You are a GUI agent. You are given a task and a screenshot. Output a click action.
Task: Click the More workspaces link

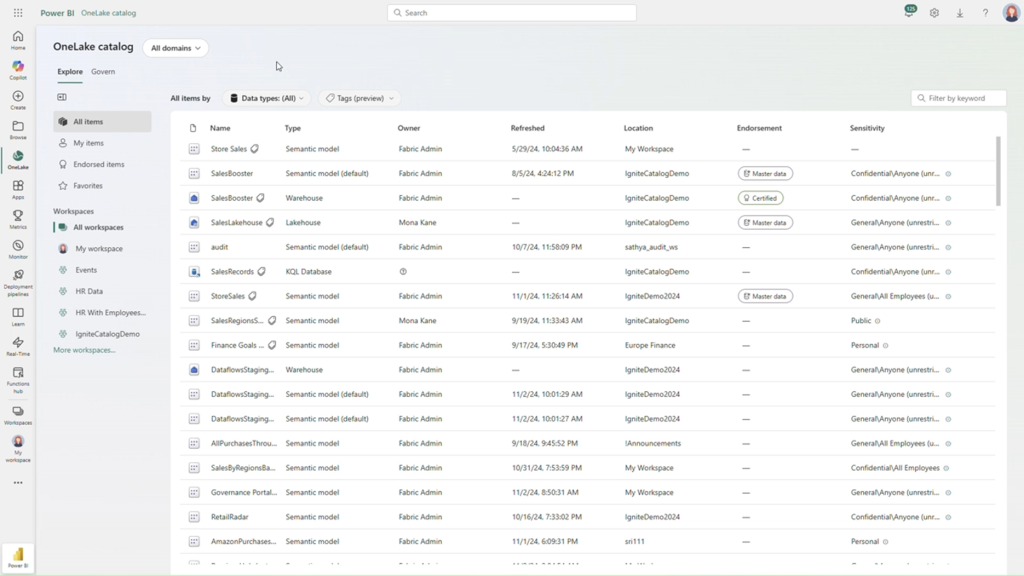coord(84,350)
